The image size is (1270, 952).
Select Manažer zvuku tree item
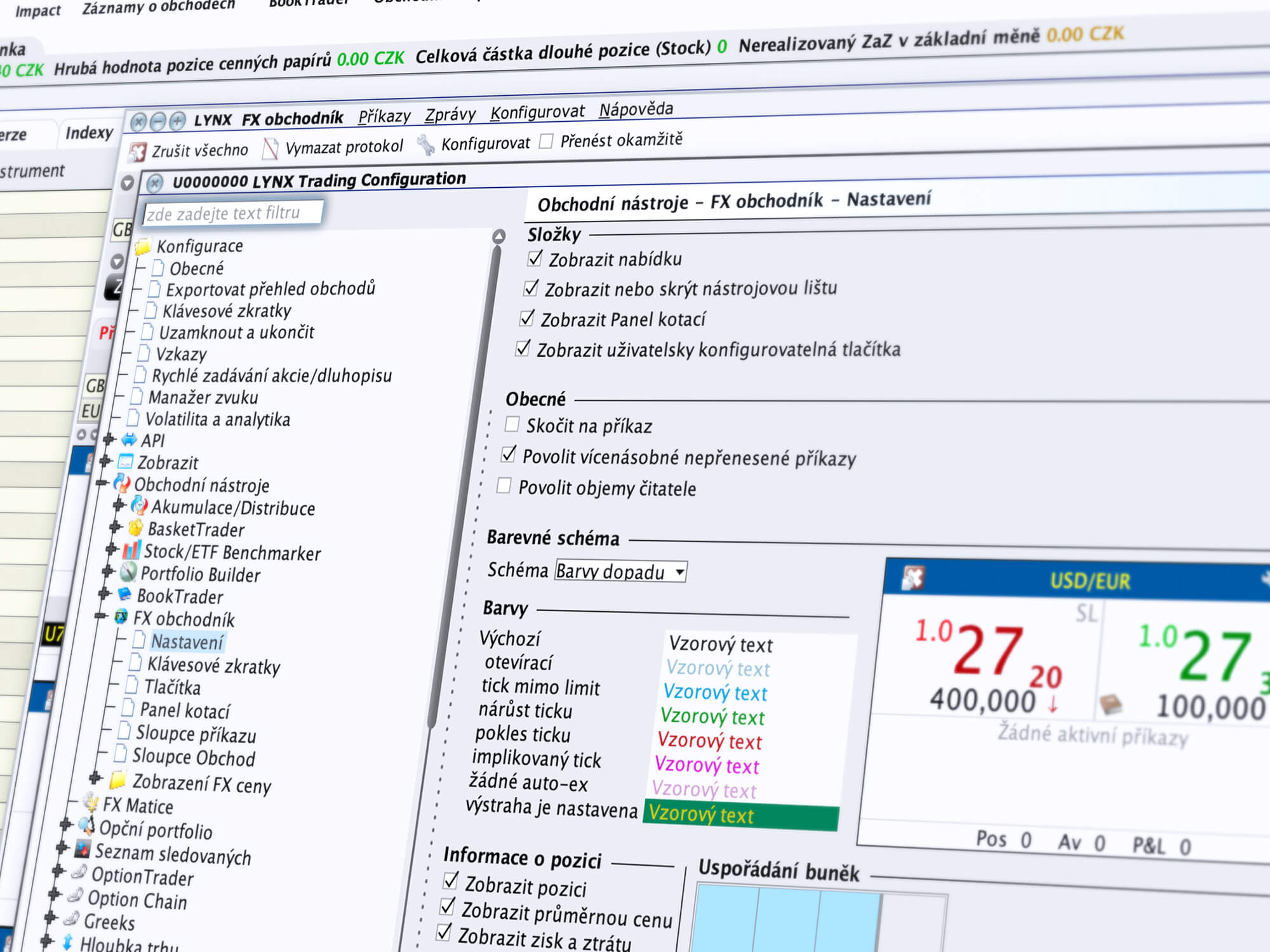click(x=203, y=397)
